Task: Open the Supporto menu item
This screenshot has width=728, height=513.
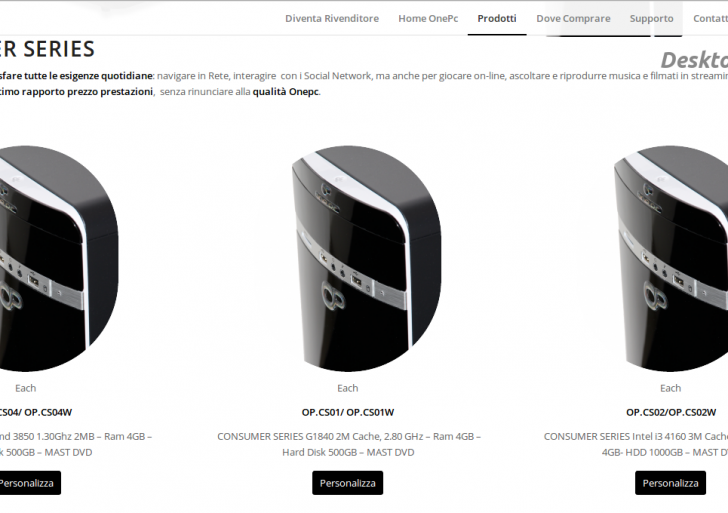Action: (651, 19)
